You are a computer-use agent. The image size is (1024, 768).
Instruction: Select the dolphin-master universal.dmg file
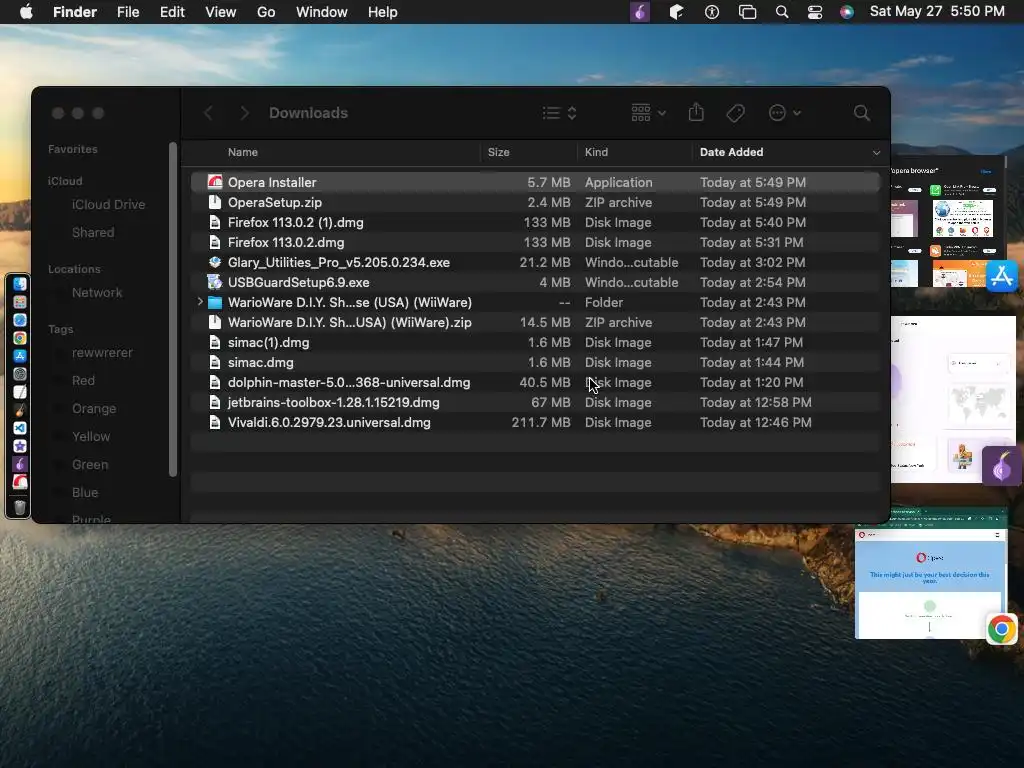click(x=536, y=382)
